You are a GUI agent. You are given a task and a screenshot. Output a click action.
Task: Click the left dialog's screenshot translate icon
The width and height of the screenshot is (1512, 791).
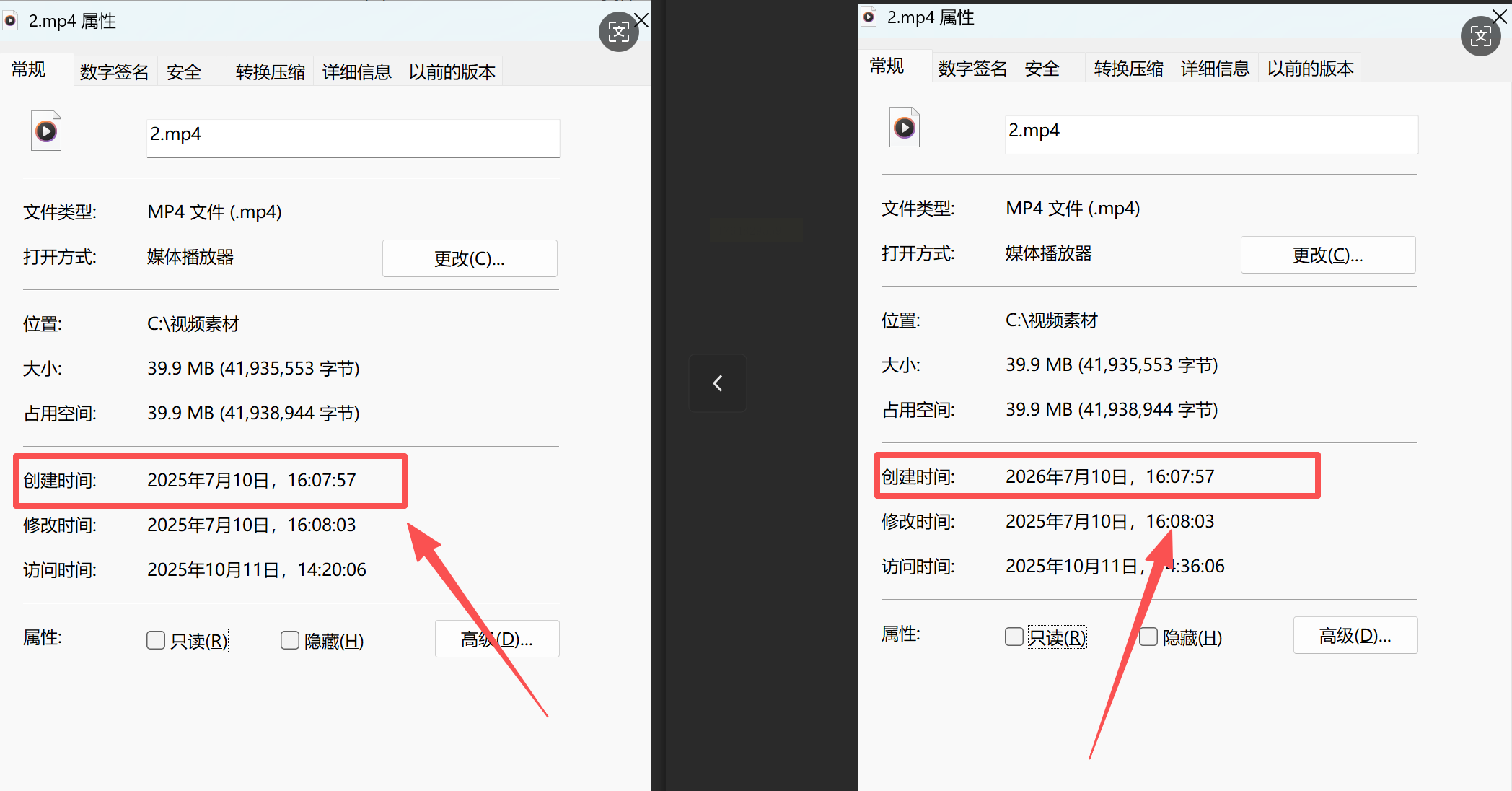[x=619, y=32]
